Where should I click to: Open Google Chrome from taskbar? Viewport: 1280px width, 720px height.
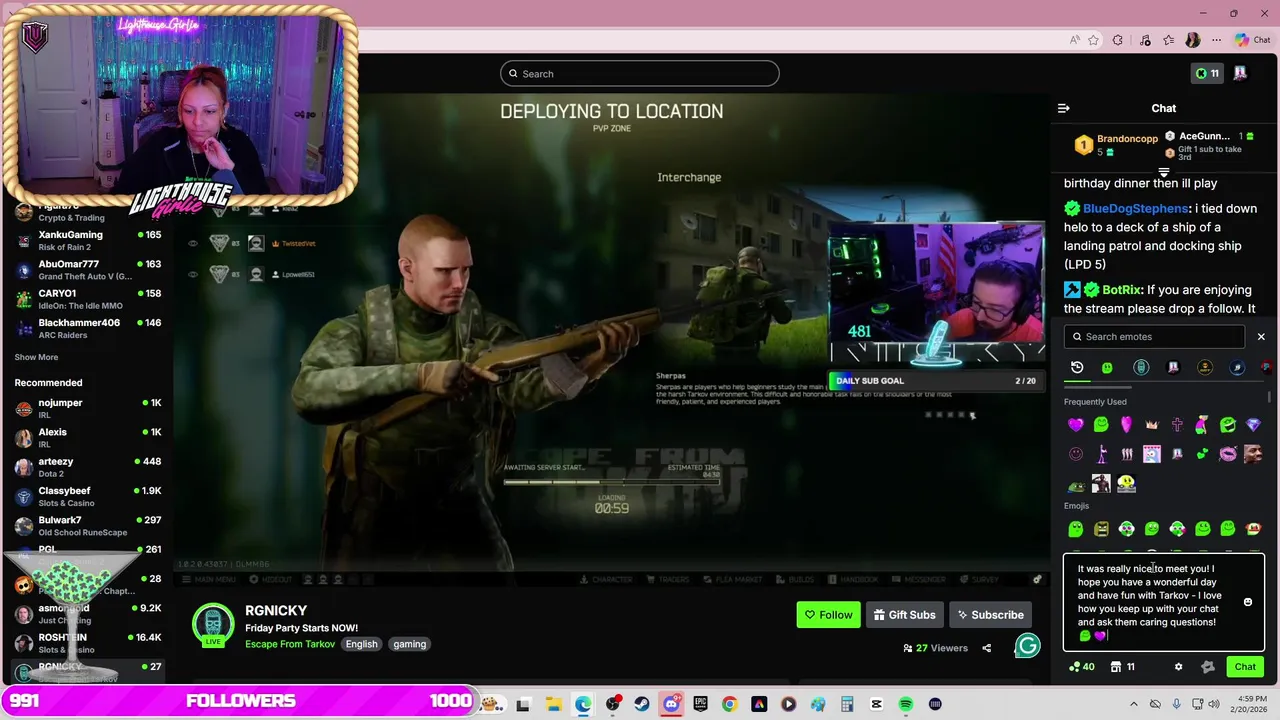click(x=729, y=704)
